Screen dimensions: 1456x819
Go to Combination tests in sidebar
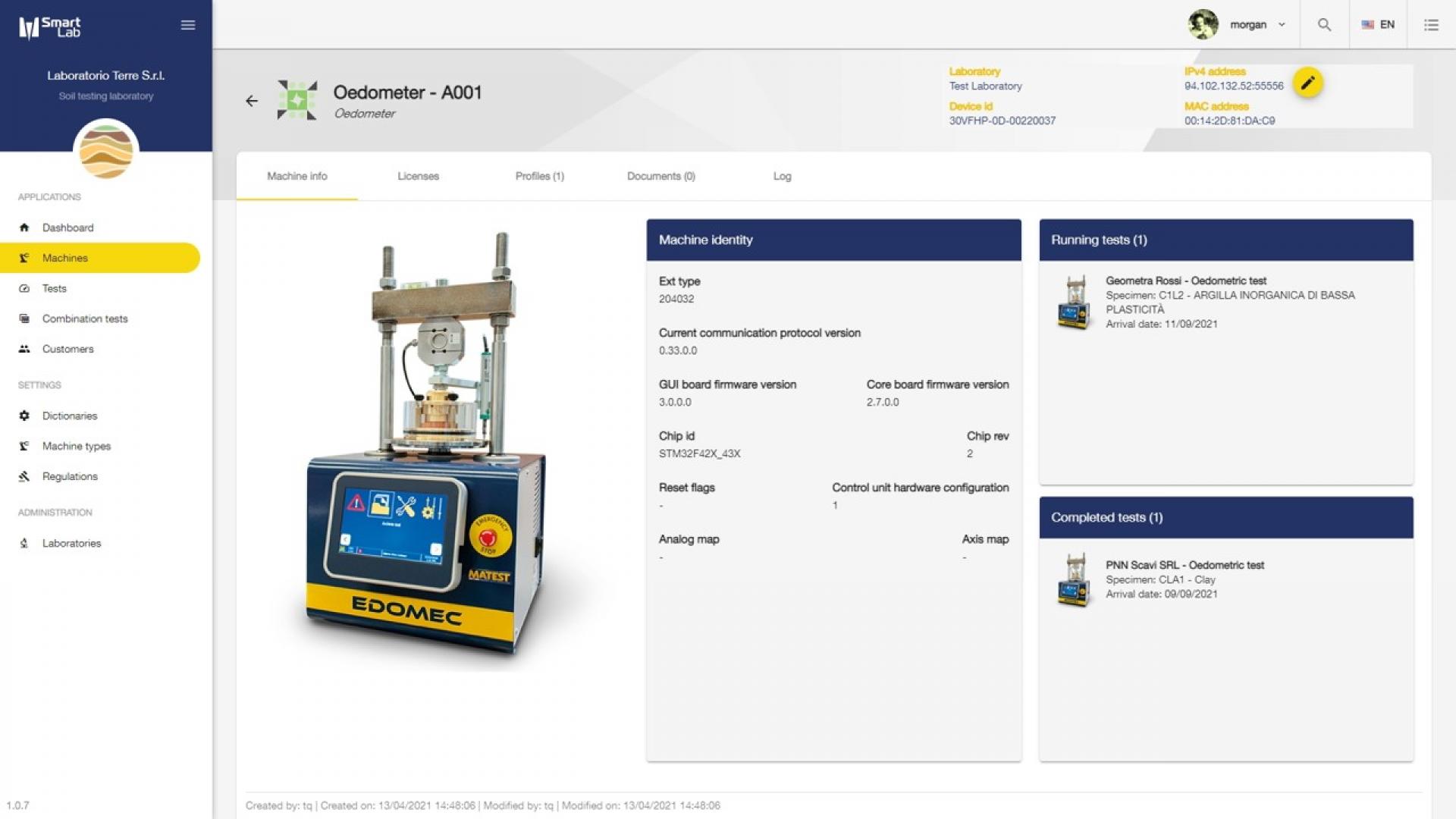pyautogui.click(x=85, y=318)
